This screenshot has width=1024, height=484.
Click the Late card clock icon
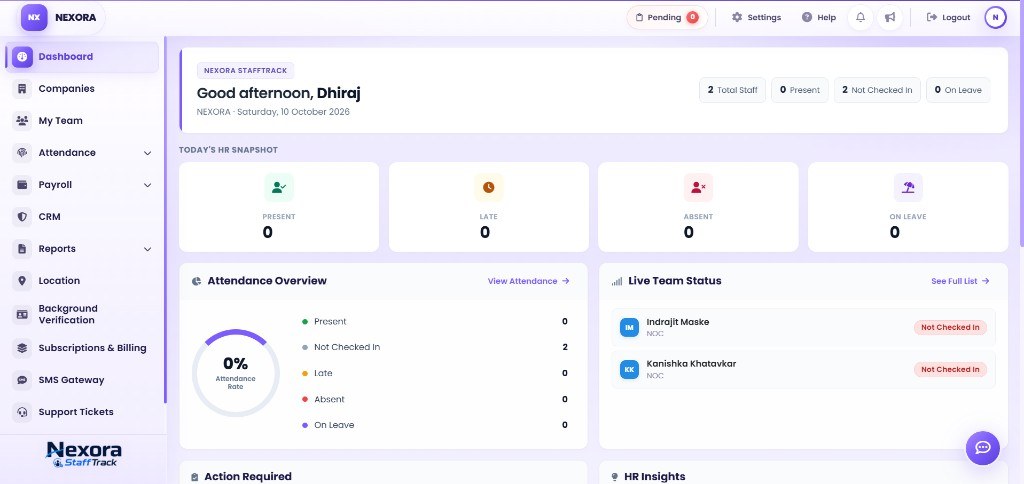(488, 187)
